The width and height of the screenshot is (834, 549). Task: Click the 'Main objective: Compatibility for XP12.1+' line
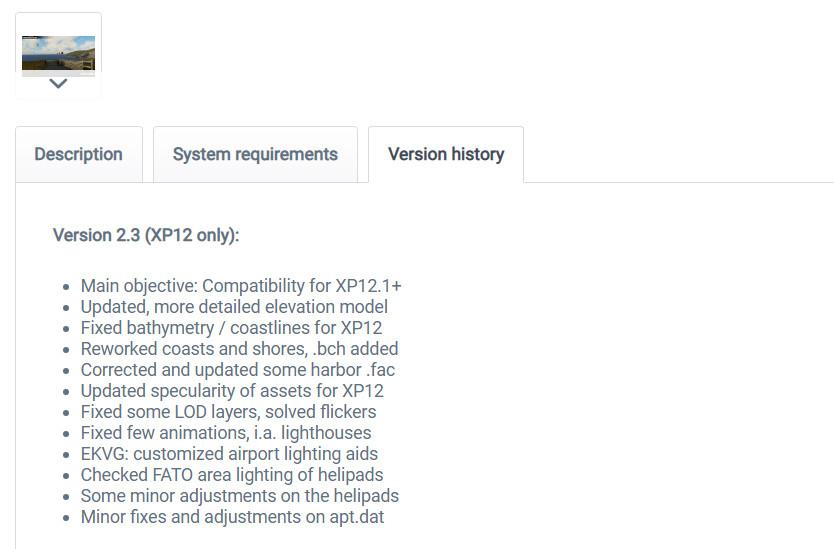click(x=241, y=286)
